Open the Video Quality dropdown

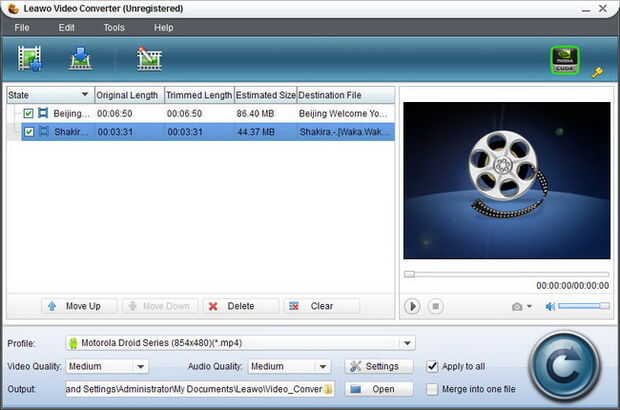click(x=140, y=367)
